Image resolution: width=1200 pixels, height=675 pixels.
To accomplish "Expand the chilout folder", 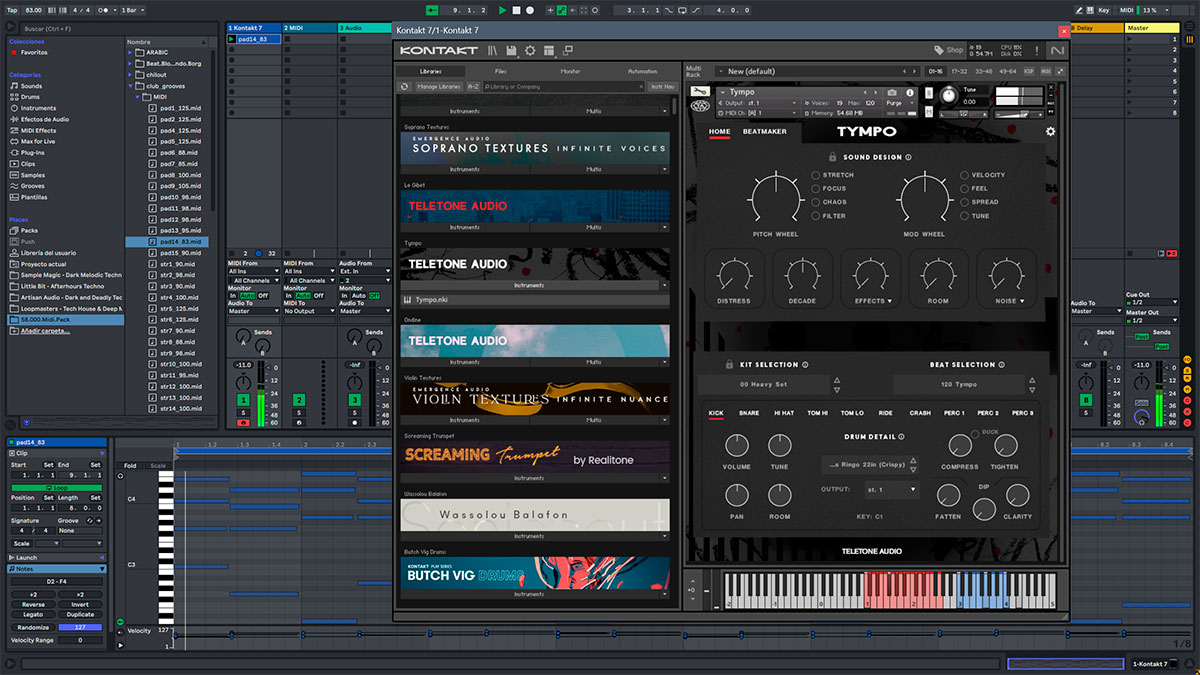I will click(x=131, y=74).
